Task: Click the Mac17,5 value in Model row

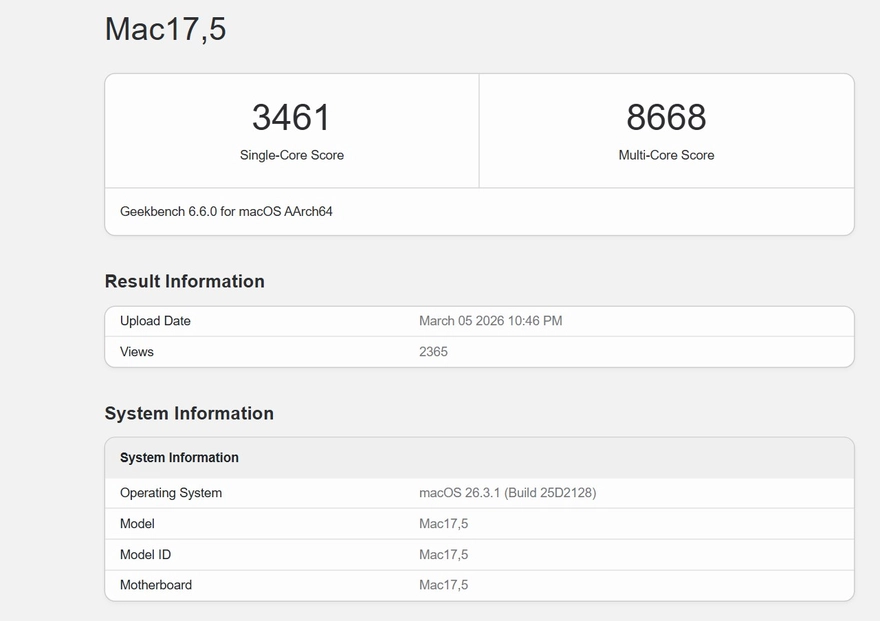Action: click(443, 524)
